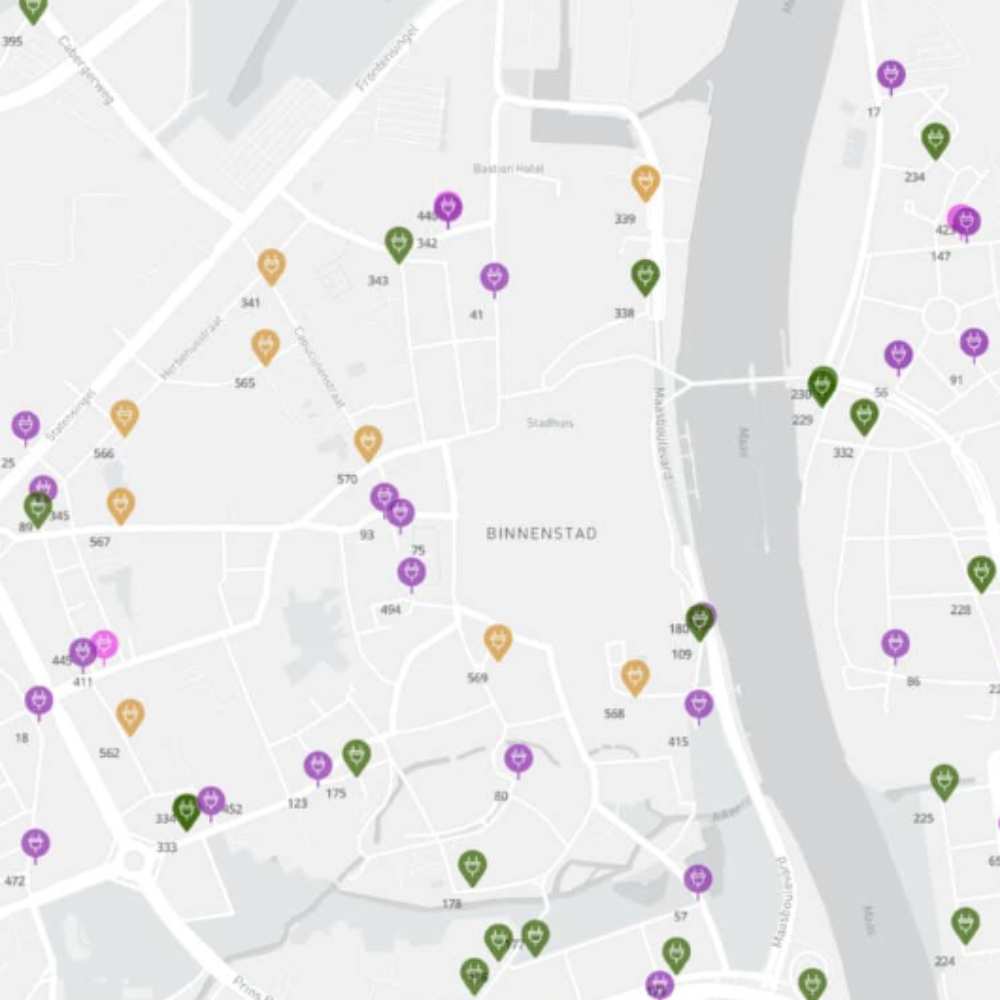1000x1000 pixels.
Task: Open the purple charging marker labeled 86
Action: (x=895, y=644)
